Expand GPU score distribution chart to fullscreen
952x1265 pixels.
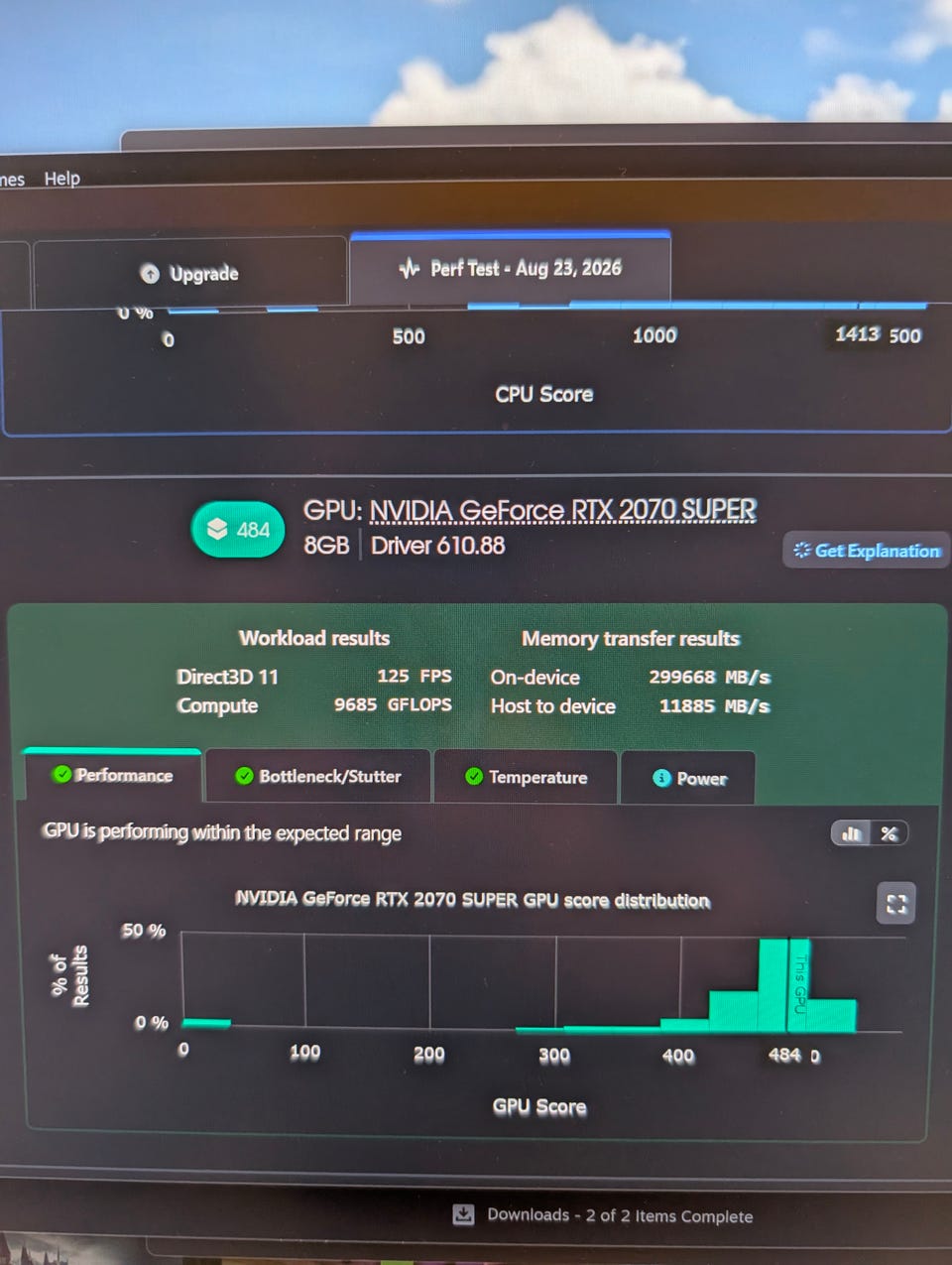click(896, 904)
